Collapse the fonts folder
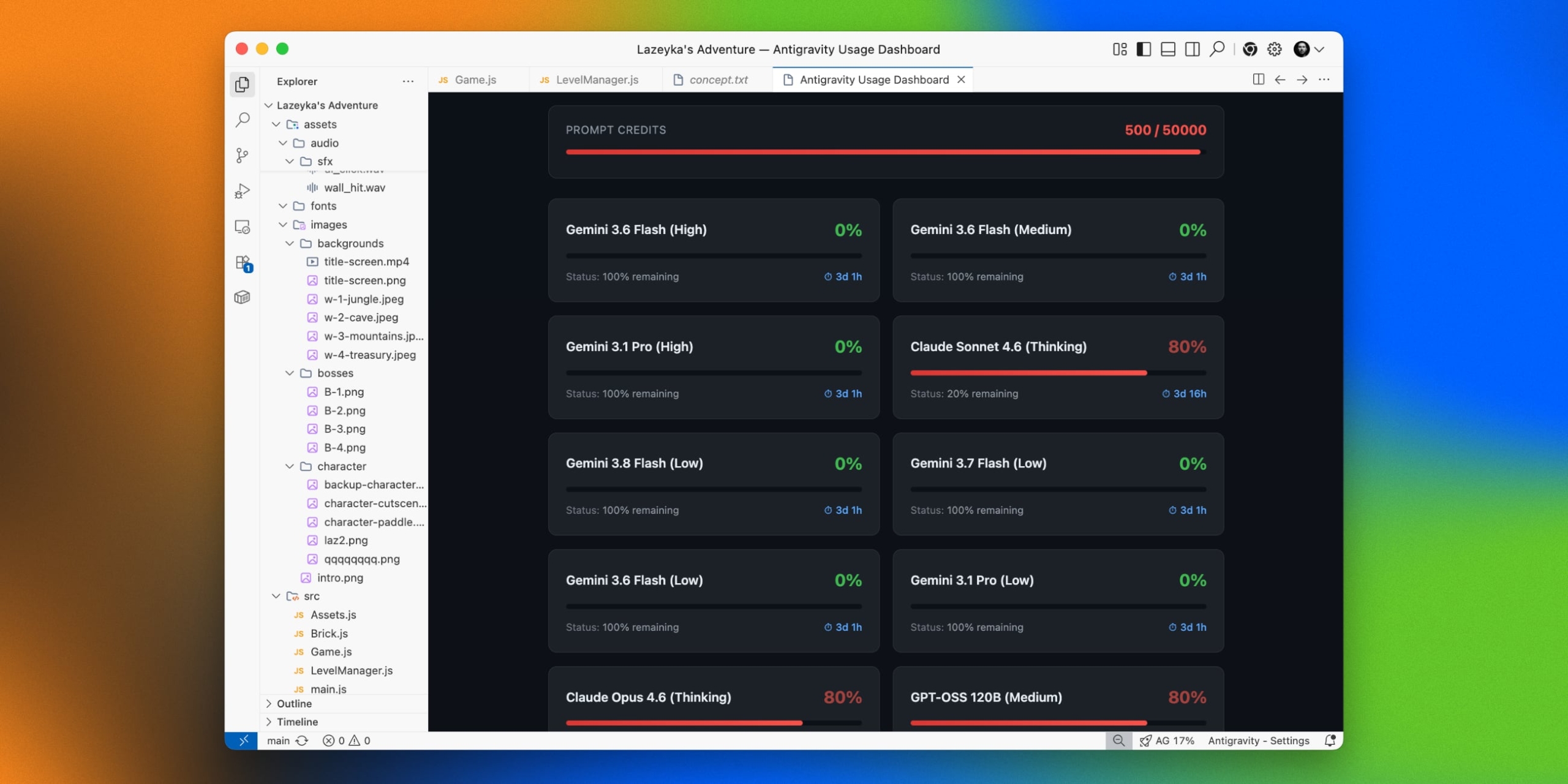Image resolution: width=1568 pixels, height=784 pixels. point(283,206)
